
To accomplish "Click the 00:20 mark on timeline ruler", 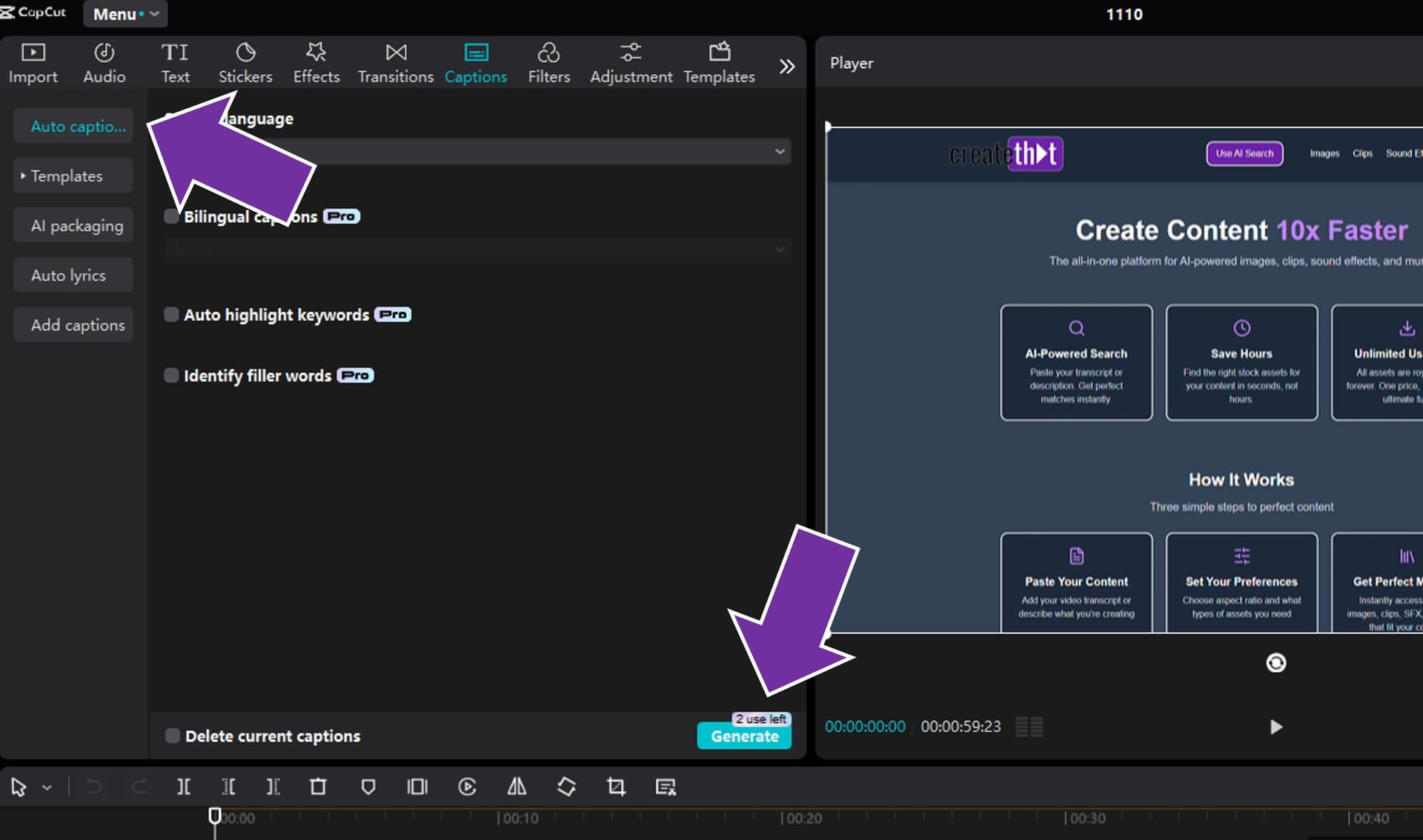I will click(x=802, y=818).
